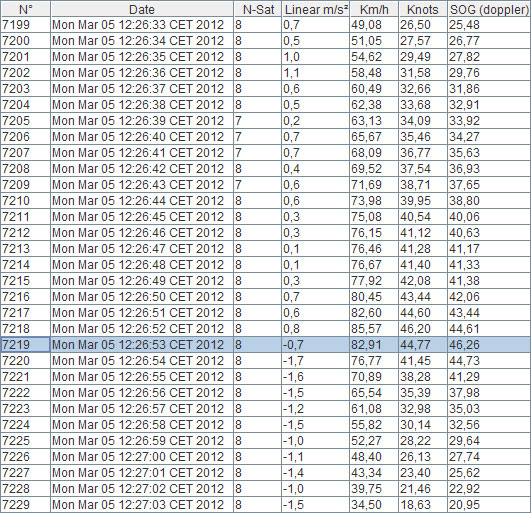Click the 34,50 Km/h cell
This screenshot has width=531, height=513.
click(374, 505)
